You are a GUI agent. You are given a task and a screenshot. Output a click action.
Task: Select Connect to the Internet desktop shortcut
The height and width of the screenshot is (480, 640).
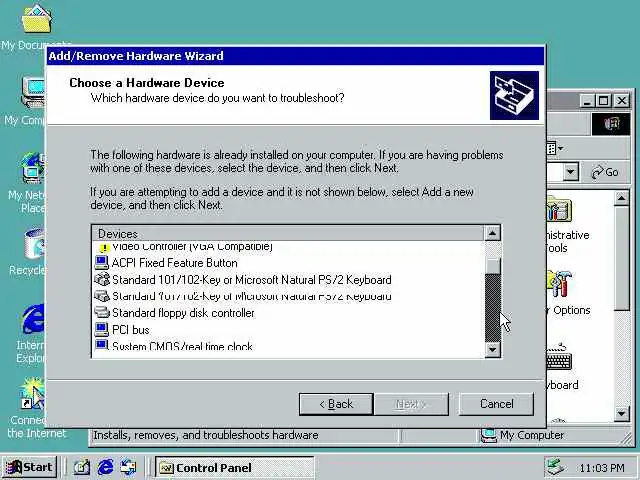click(33, 393)
